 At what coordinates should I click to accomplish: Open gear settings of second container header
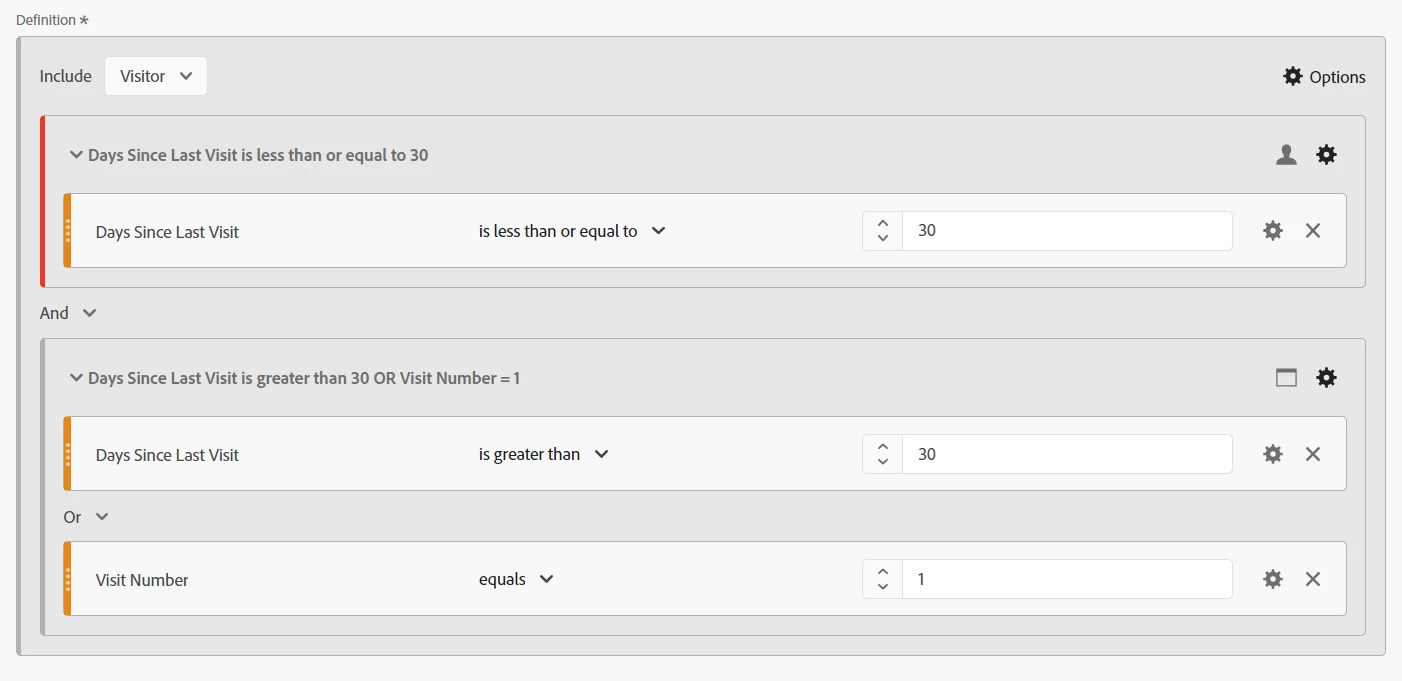[1326, 378]
